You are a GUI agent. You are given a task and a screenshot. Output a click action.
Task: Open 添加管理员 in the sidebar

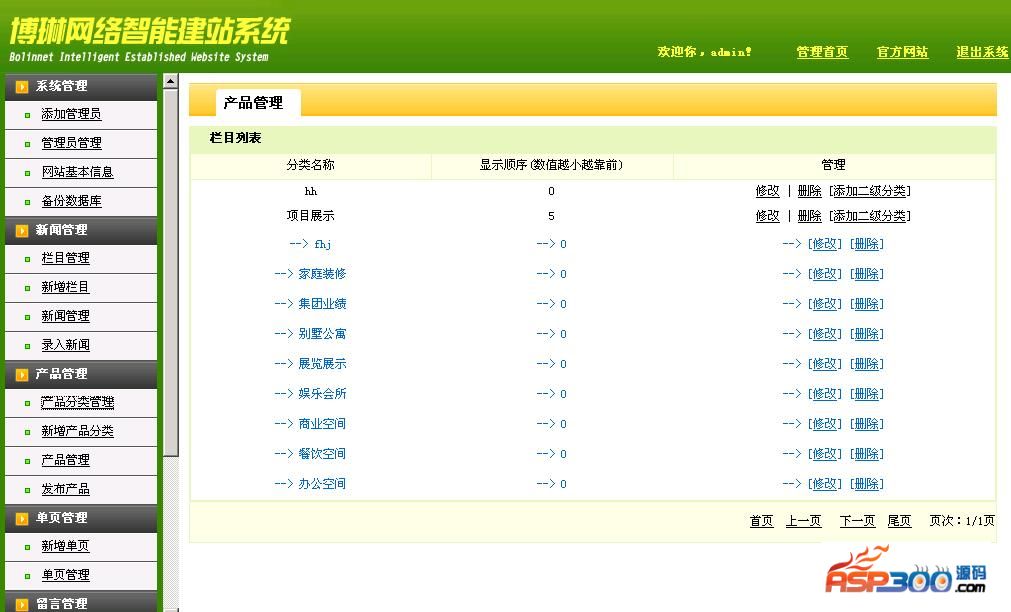(71, 114)
